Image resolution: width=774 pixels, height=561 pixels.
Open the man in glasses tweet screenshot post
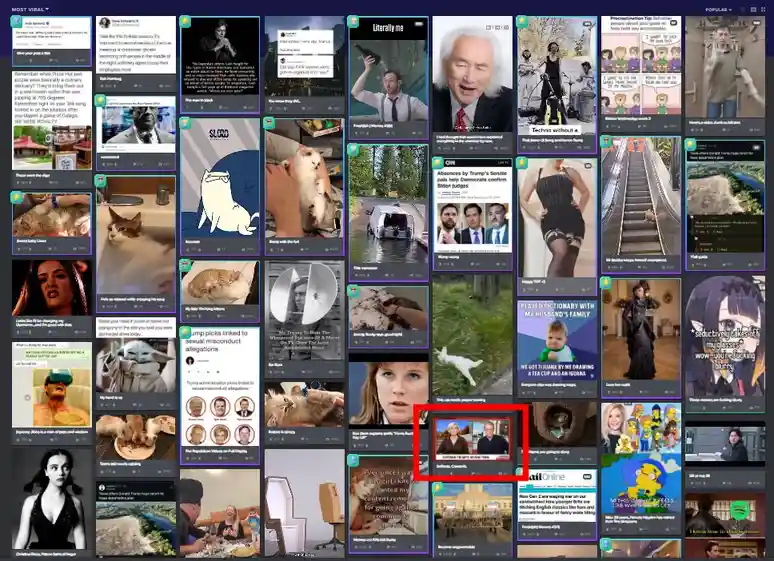[x=136, y=132]
